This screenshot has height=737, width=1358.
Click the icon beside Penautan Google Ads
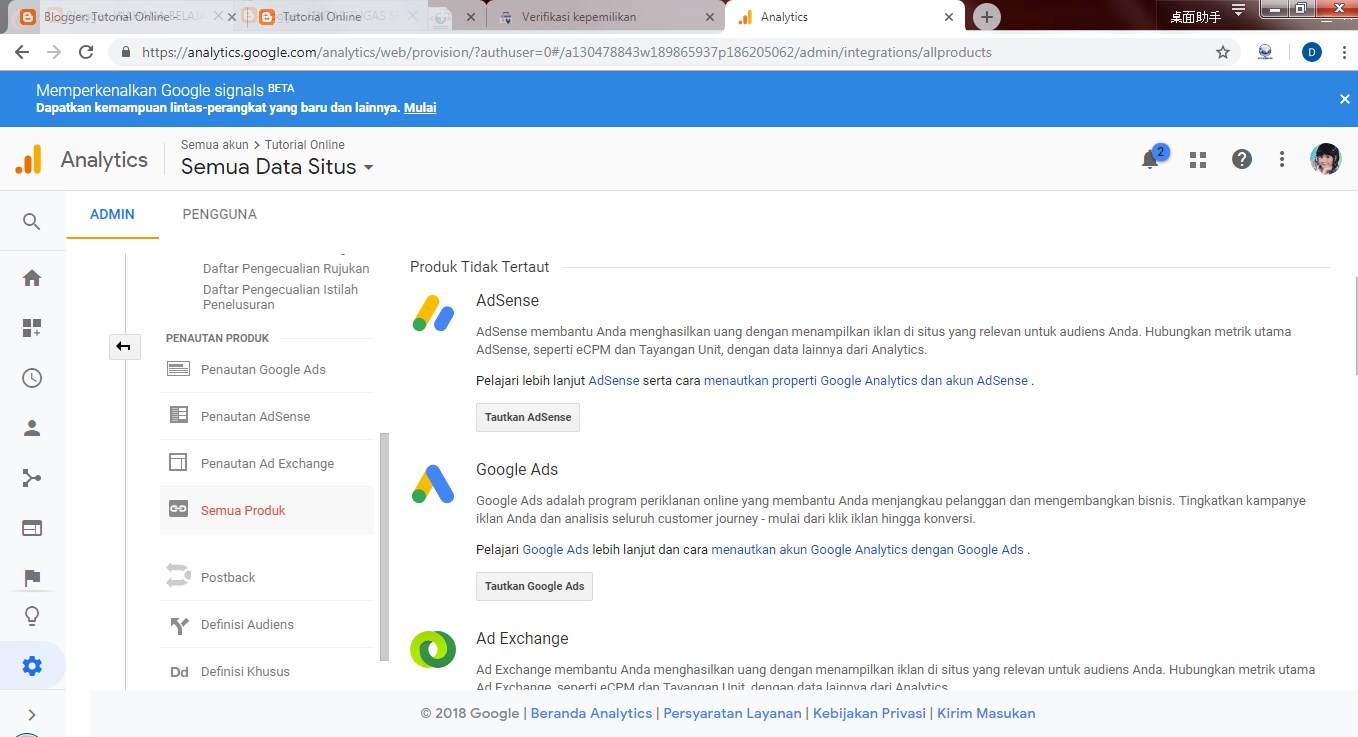pos(179,369)
